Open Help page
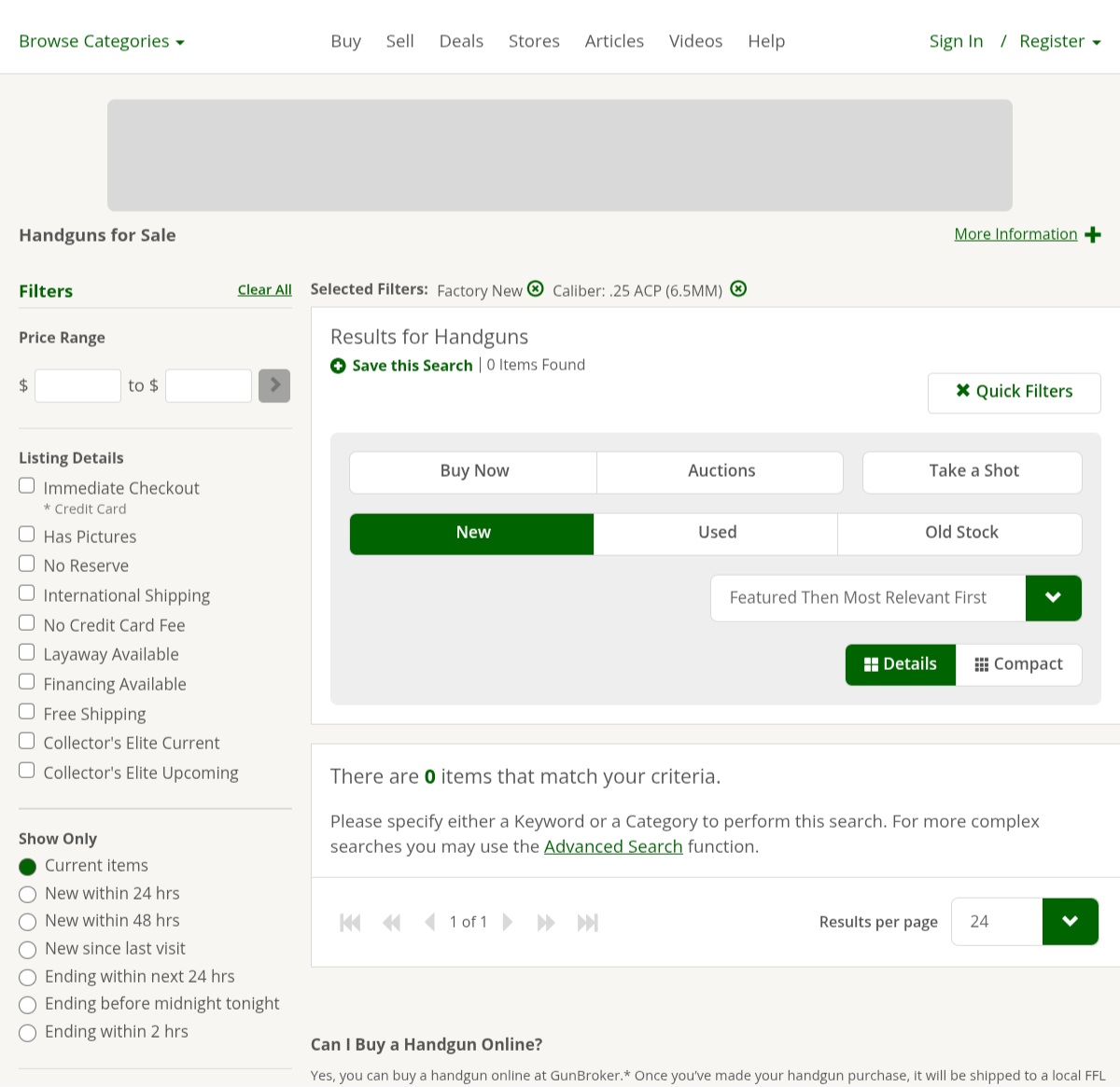Viewport: 1120px width, 1087px height. [766, 41]
